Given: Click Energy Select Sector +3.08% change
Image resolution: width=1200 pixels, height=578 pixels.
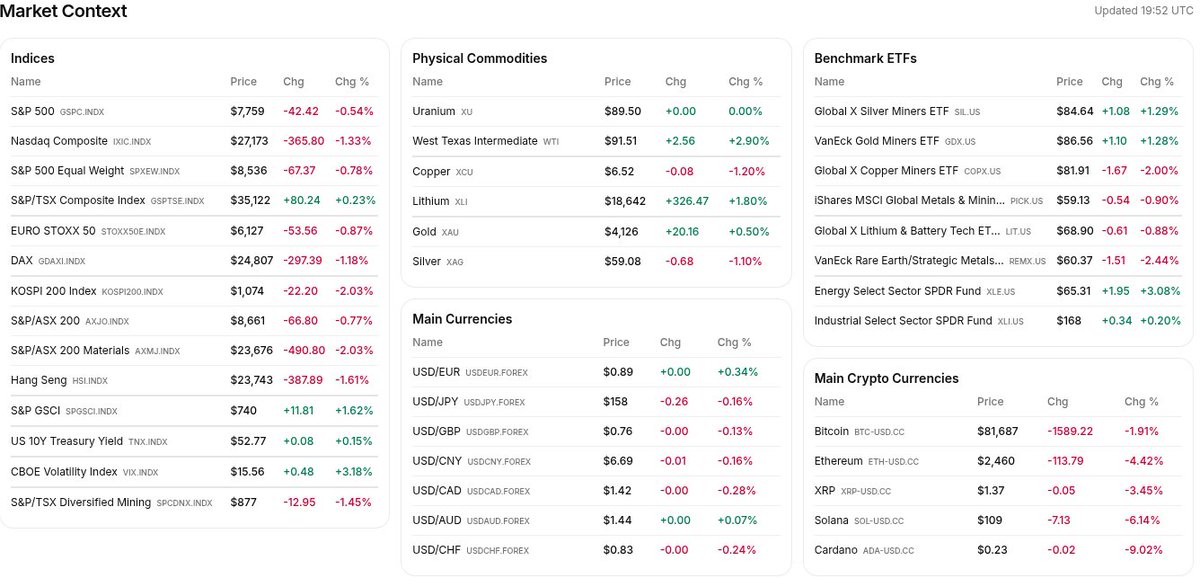Looking at the screenshot, I should click(1161, 291).
